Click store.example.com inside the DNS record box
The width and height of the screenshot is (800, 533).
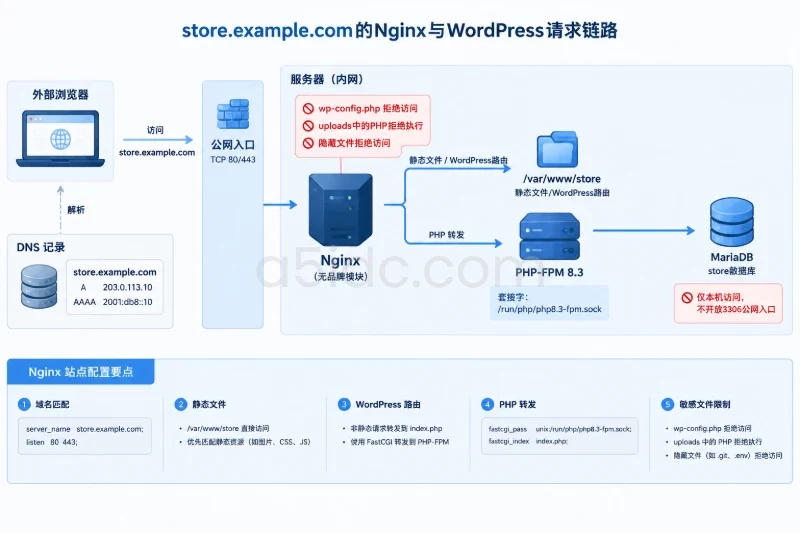tap(115, 272)
